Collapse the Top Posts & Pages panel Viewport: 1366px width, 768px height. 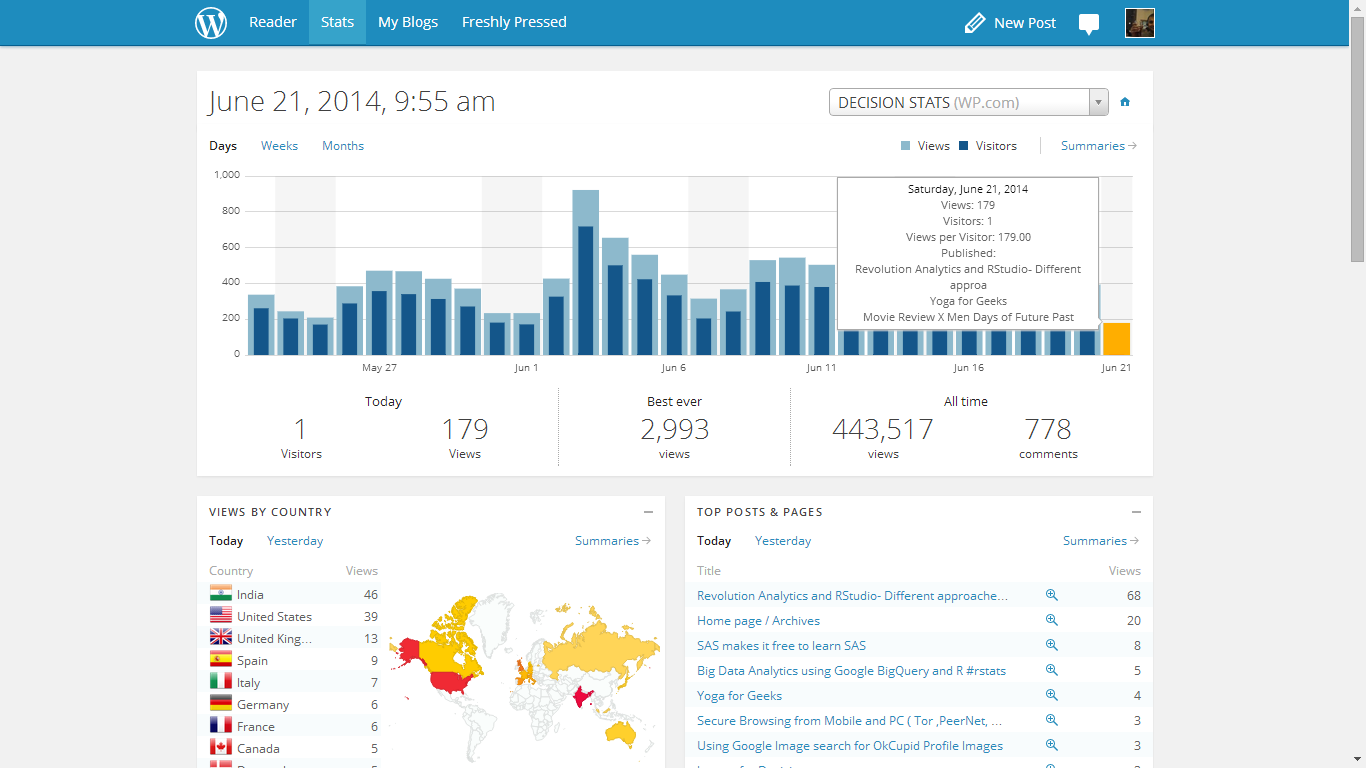click(1136, 512)
